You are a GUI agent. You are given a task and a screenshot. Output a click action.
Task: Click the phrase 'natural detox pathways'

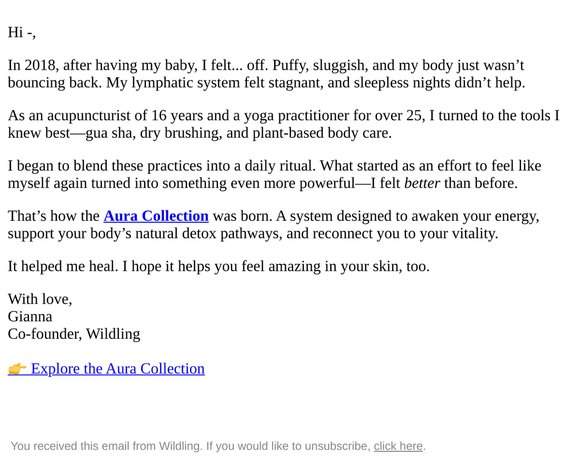pyautogui.click(x=207, y=234)
